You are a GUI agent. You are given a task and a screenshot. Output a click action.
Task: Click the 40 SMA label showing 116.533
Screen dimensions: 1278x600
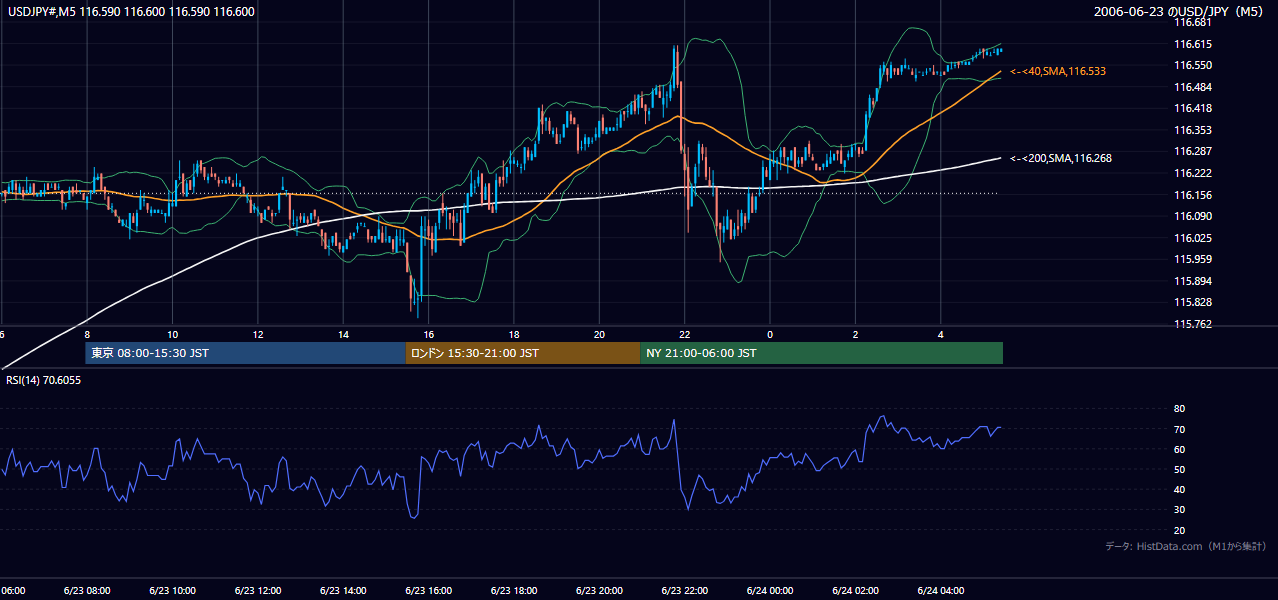(x=1058, y=72)
